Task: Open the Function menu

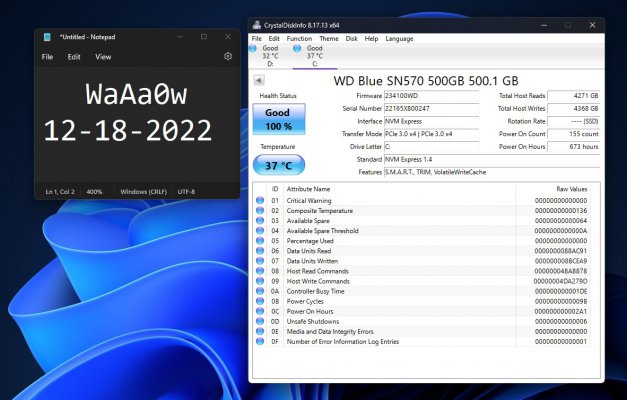Action: click(299, 38)
